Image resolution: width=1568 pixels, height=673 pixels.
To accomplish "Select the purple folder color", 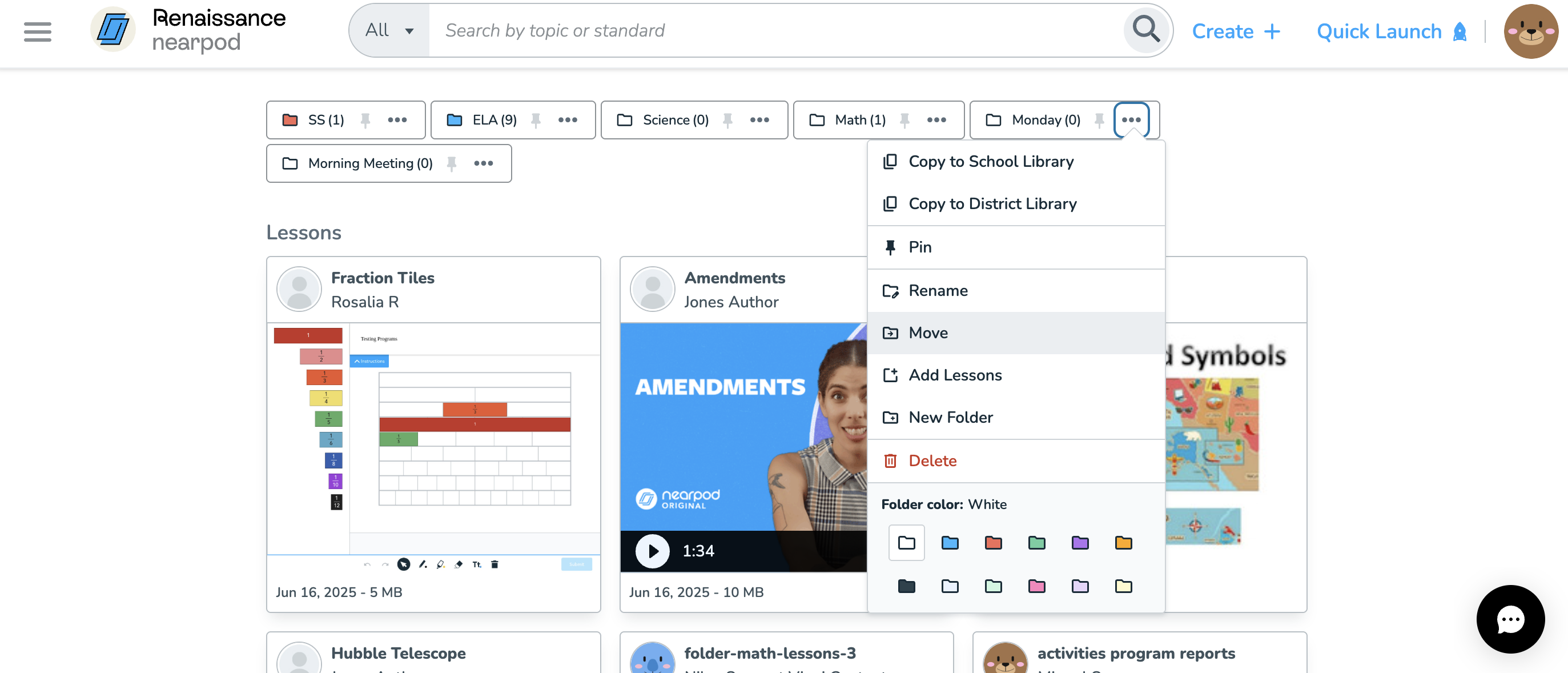I will click(1080, 542).
